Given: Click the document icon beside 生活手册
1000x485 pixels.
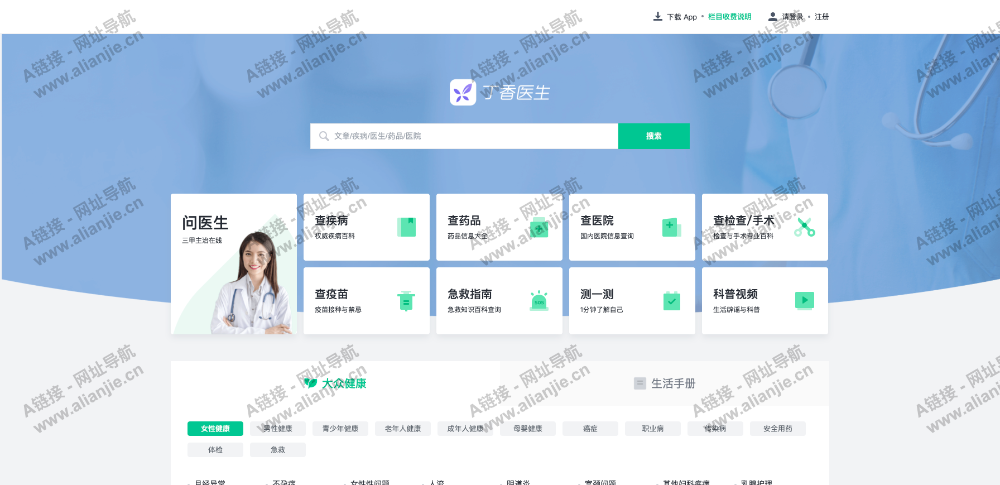Looking at the screenshot, I should click(640, 384).
